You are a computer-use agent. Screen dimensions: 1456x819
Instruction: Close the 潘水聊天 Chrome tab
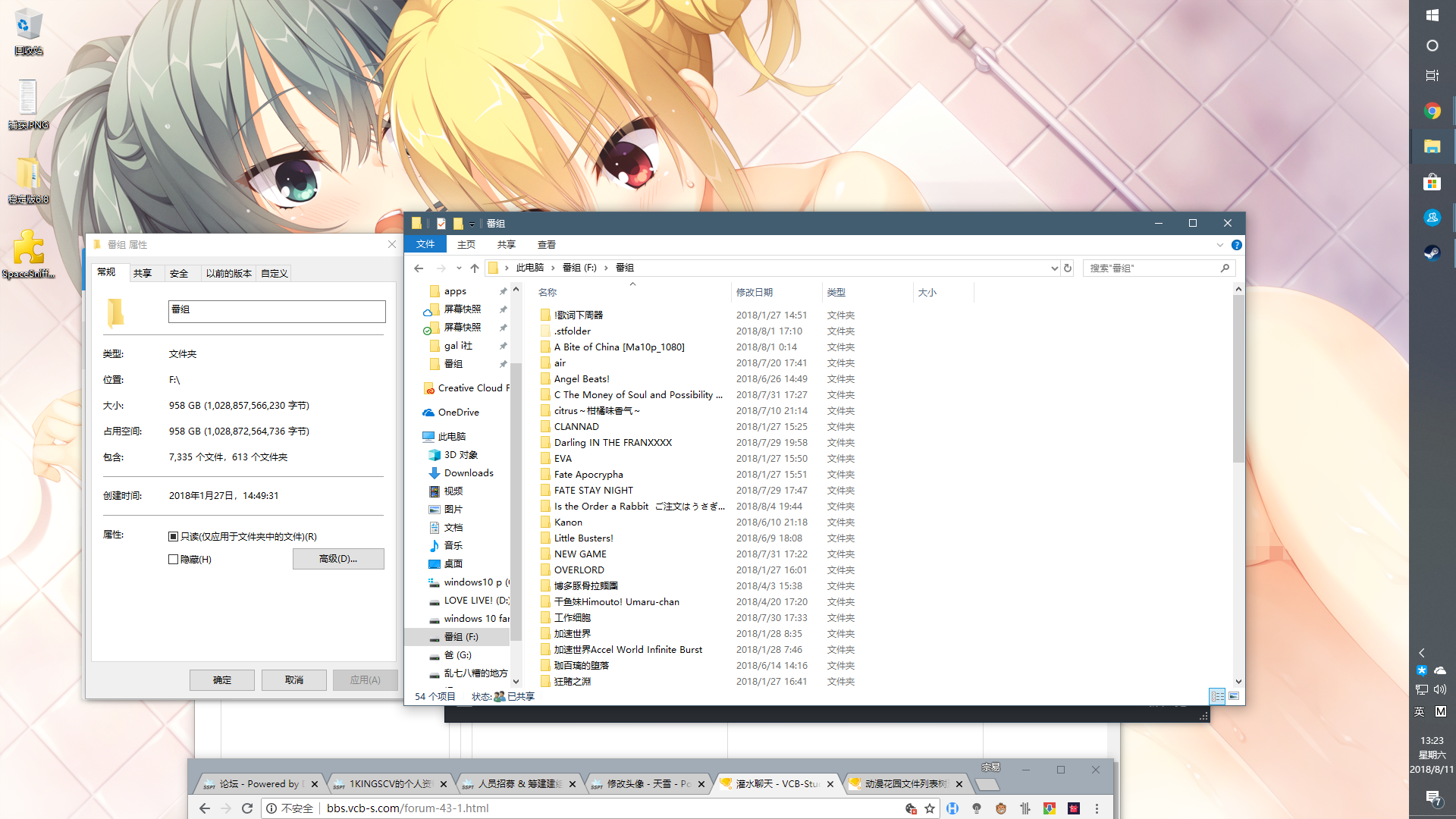(830, 784)
